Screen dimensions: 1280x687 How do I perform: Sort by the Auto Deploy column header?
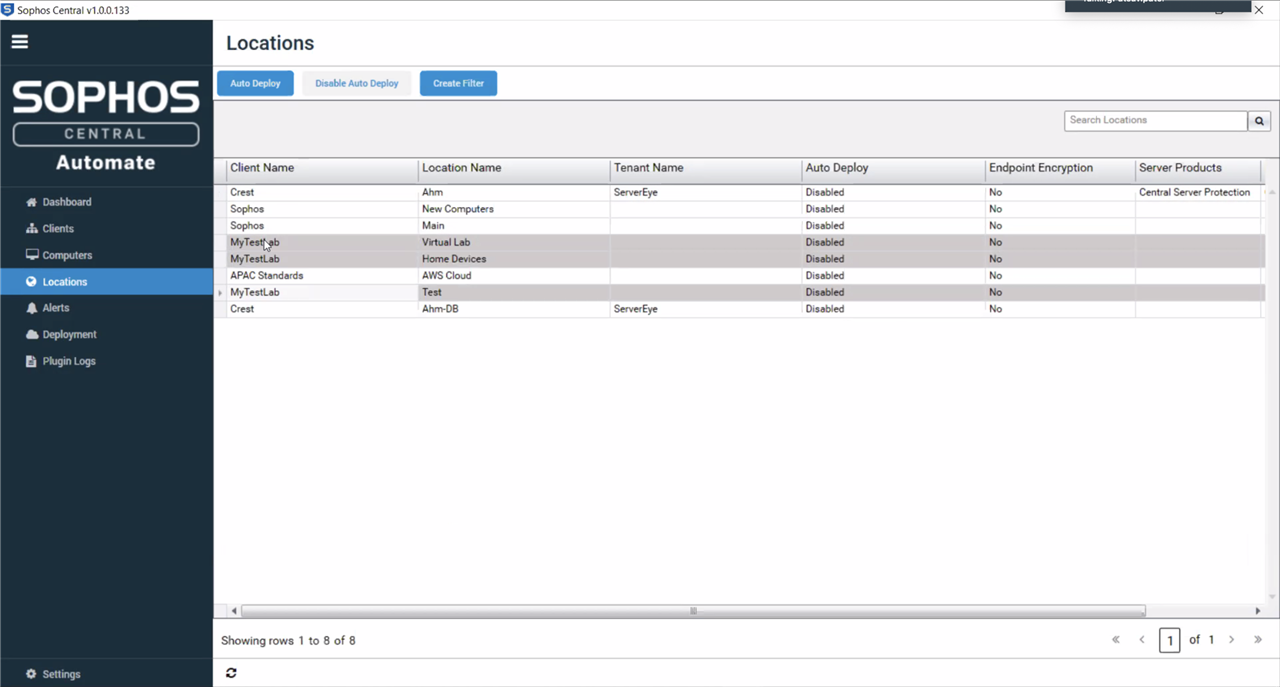(x=894, y=169)
